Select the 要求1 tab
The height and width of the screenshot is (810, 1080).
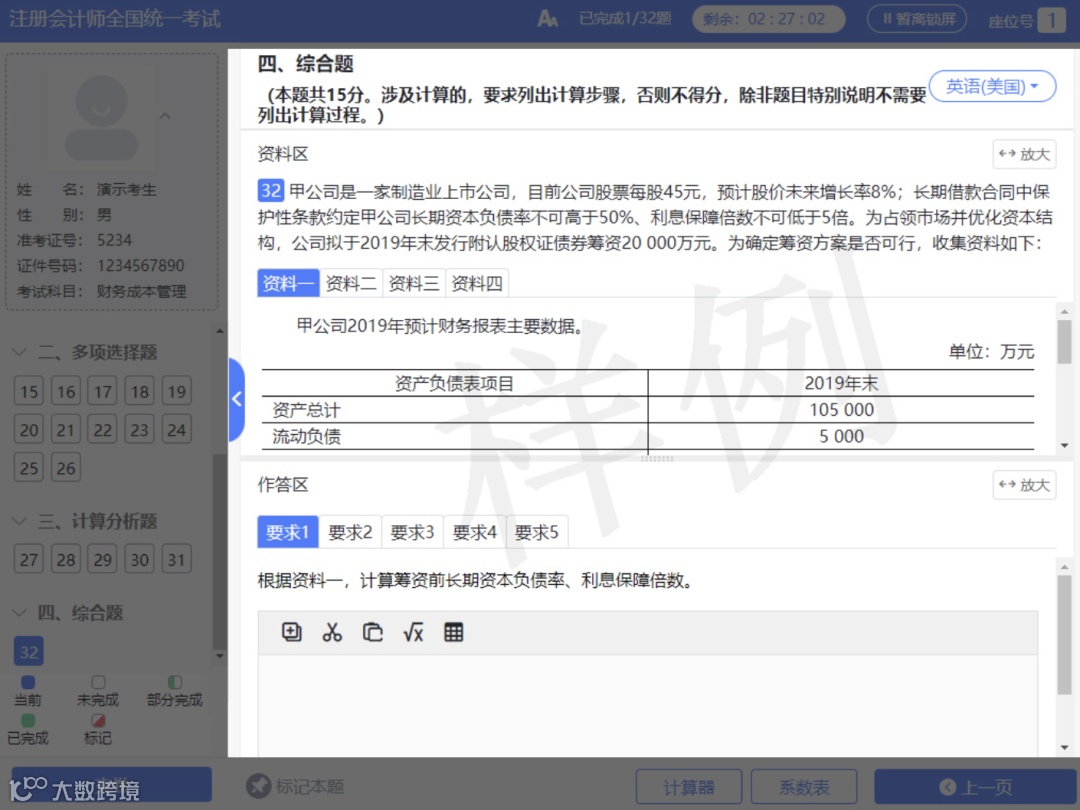point(287,532)
